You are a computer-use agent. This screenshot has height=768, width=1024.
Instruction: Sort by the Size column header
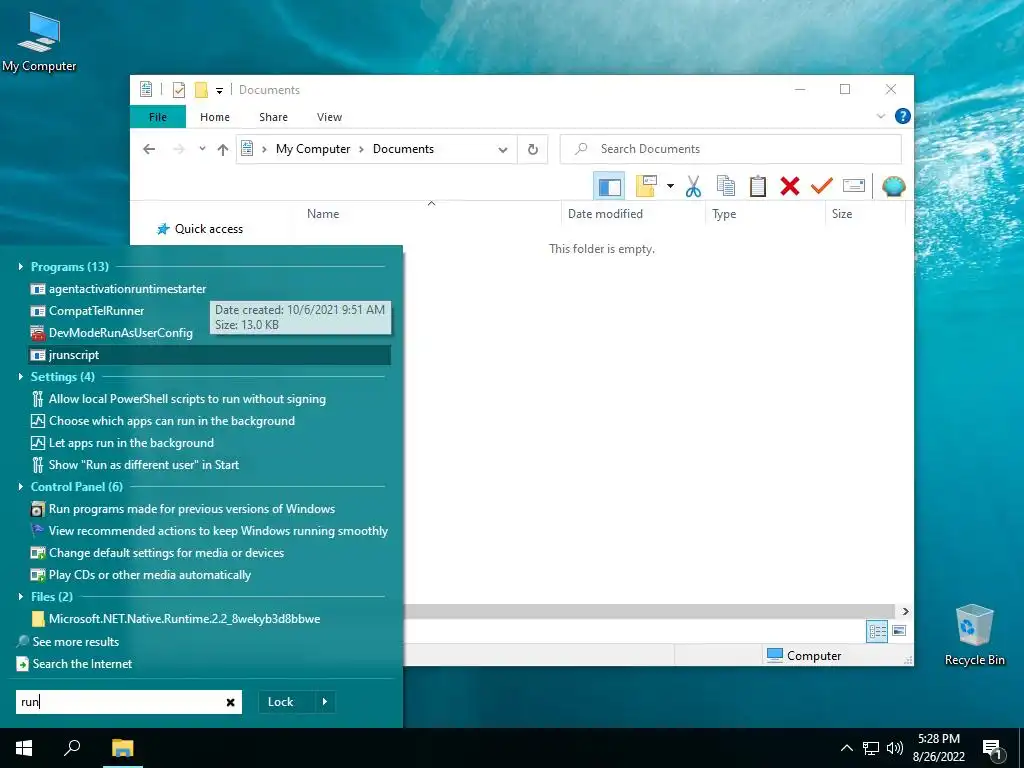point(865,214)
